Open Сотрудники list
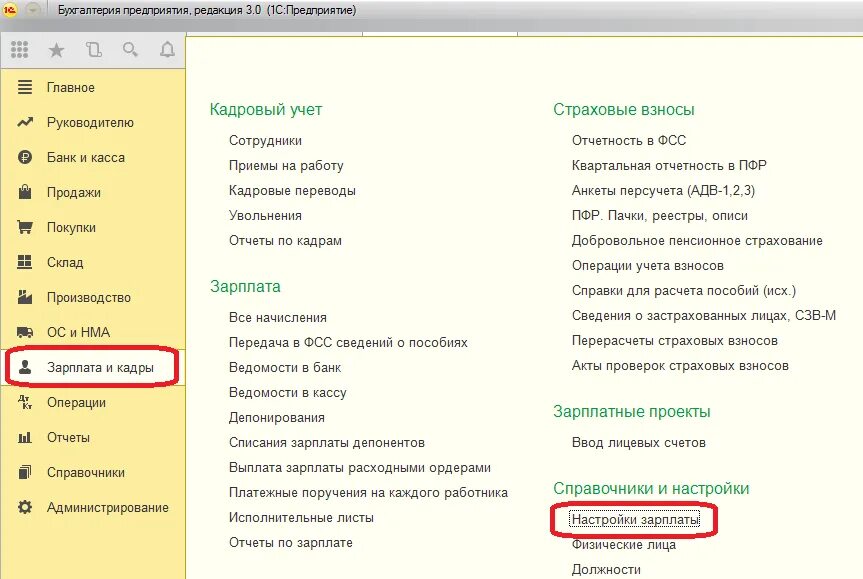The width and height of the screenshot is (863, 579). pos(265,140)
